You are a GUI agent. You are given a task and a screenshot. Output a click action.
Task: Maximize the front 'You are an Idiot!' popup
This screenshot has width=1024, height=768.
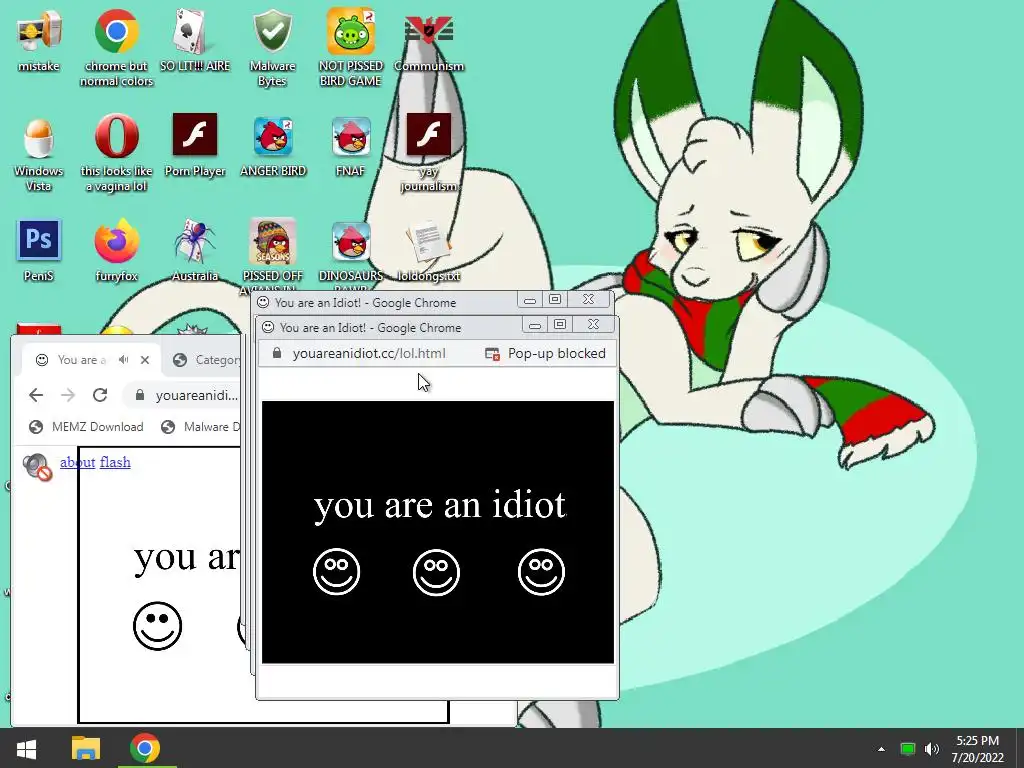(x=560, y=324)
